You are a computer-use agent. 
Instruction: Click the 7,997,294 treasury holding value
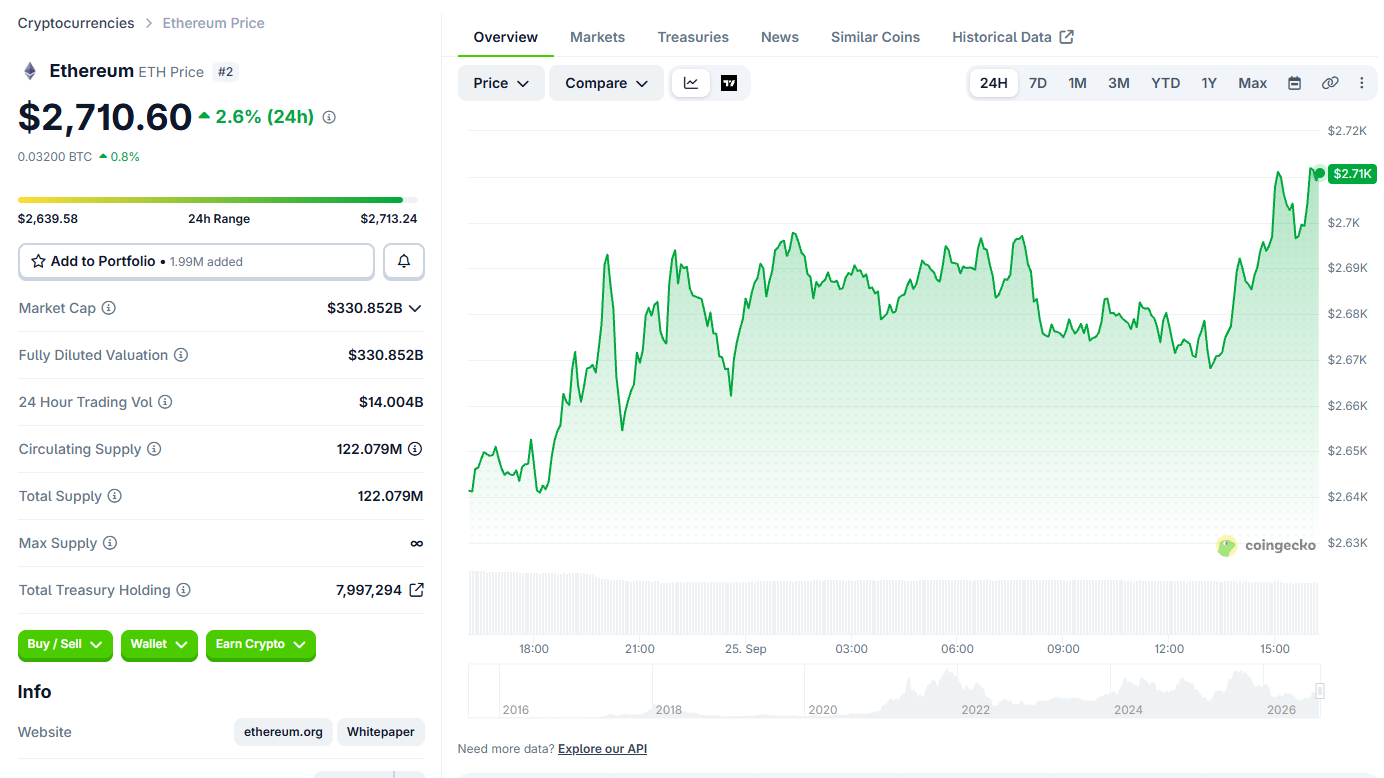pos(369,590)
